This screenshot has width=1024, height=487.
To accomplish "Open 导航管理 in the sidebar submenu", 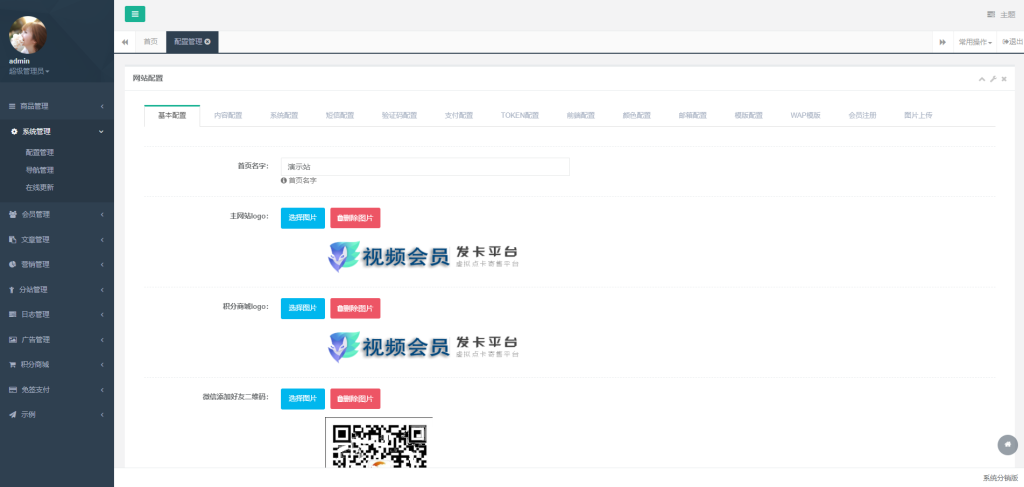I will [x=40, y=170].
